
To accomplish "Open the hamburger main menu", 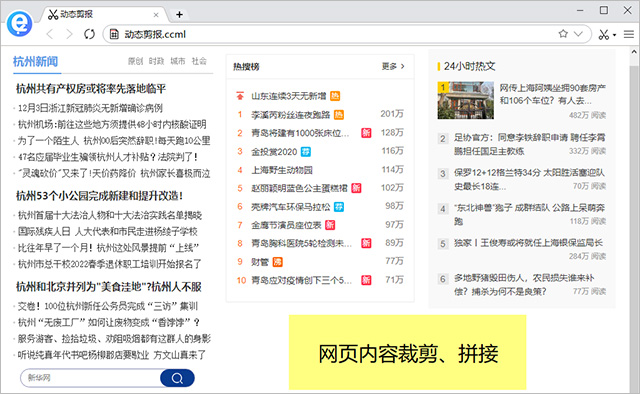I will coord(629,35).
